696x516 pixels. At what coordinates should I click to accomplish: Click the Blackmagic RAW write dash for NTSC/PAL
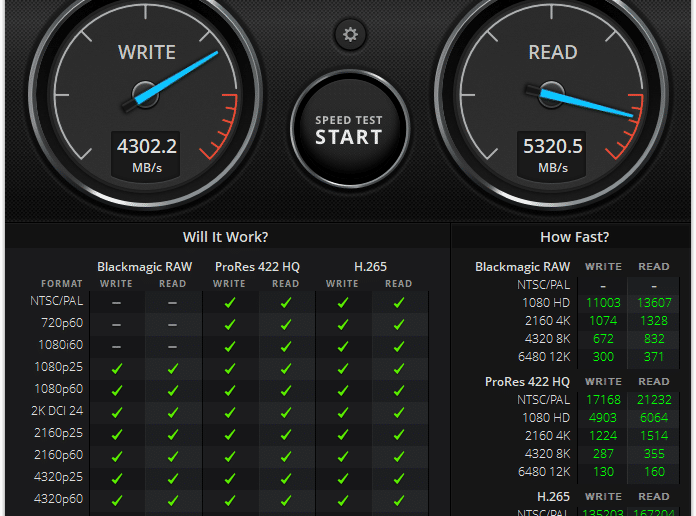pos(116,303)
